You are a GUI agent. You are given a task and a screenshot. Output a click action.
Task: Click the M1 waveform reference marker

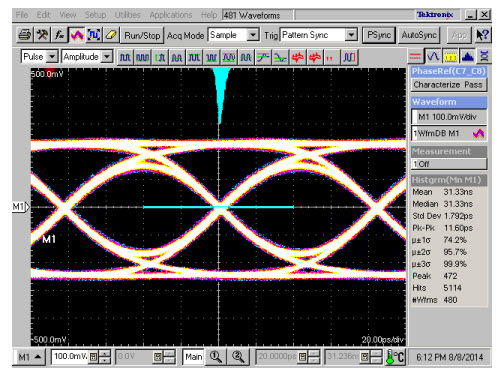point(20,207)
